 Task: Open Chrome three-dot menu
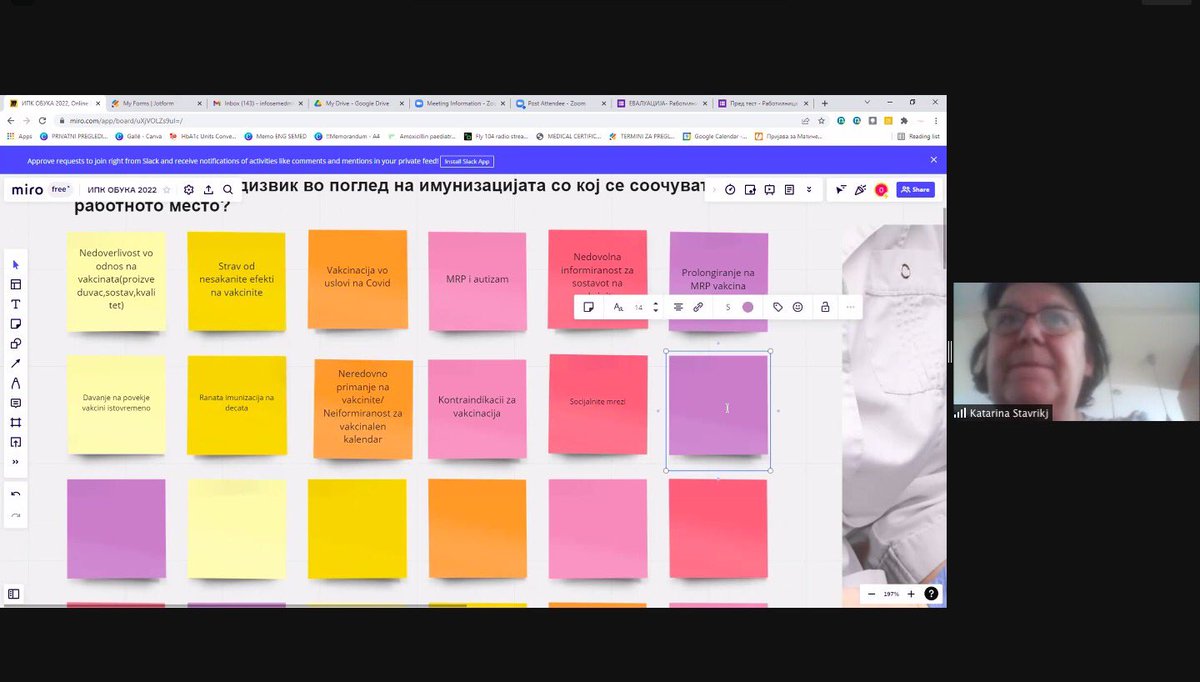[x=938, y=121]
